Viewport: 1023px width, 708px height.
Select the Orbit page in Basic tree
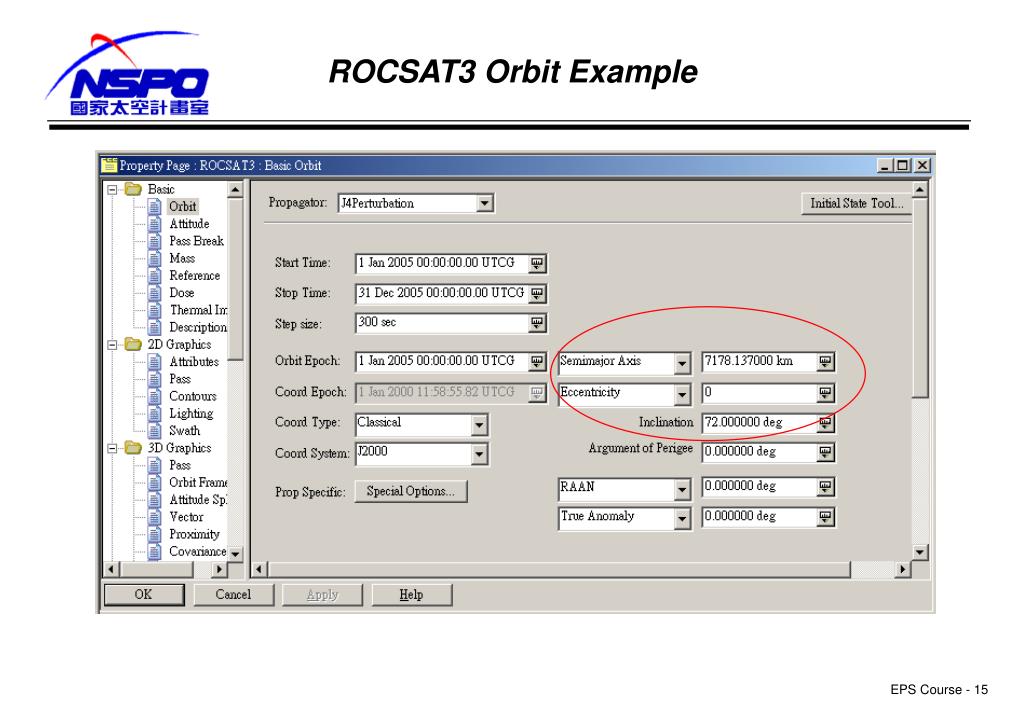[183, 207]
